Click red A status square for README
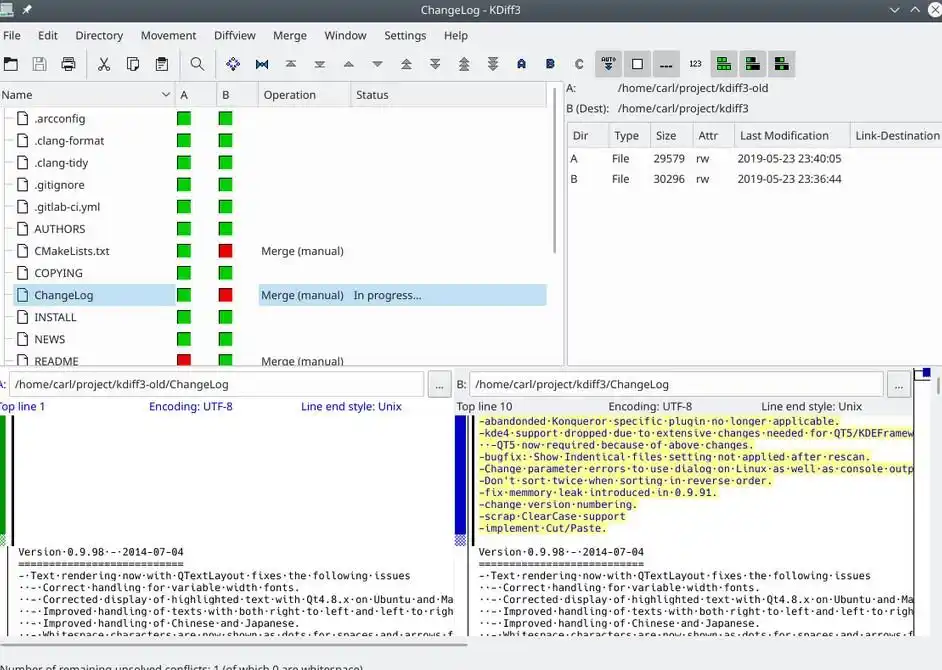Screen dimensions: 942x670 tap(184, 360)
